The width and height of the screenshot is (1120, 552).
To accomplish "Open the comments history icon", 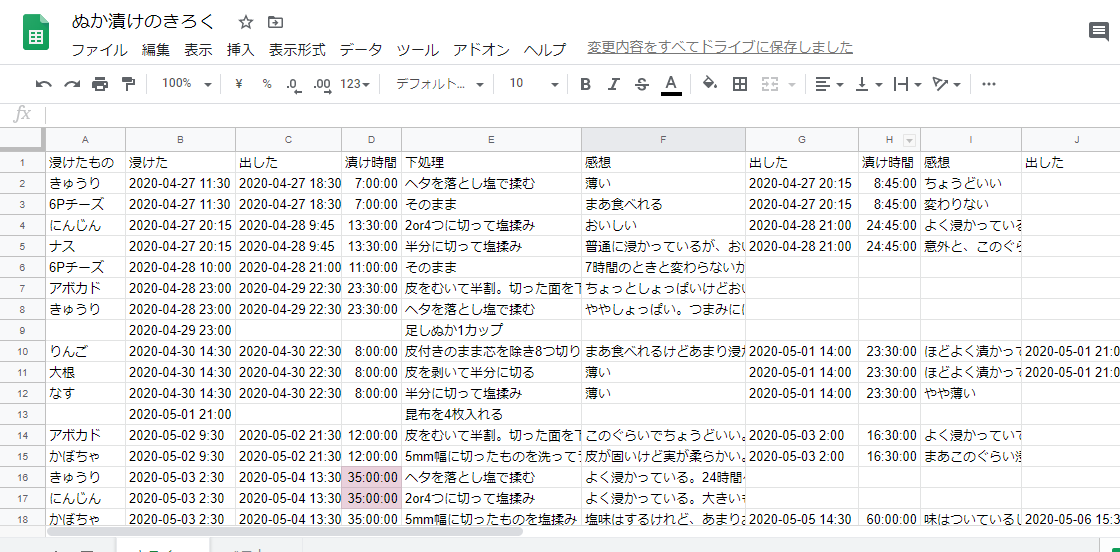I will click(x=1098, y=31).
